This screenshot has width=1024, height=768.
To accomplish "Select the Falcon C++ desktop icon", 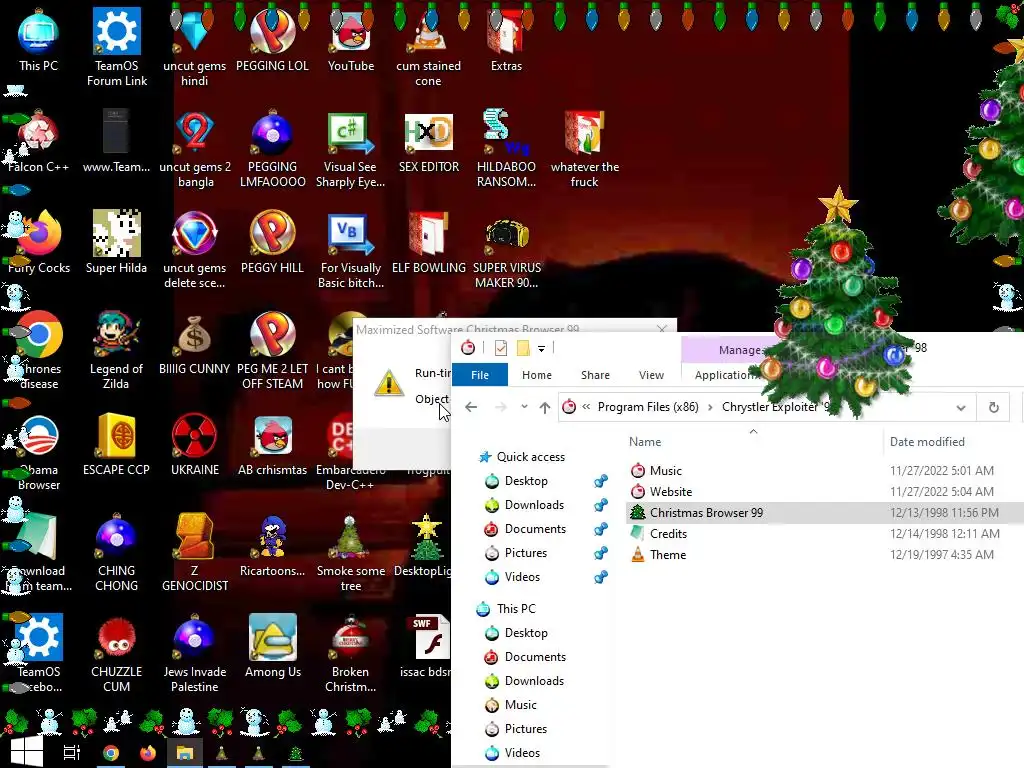I will 38,142.
